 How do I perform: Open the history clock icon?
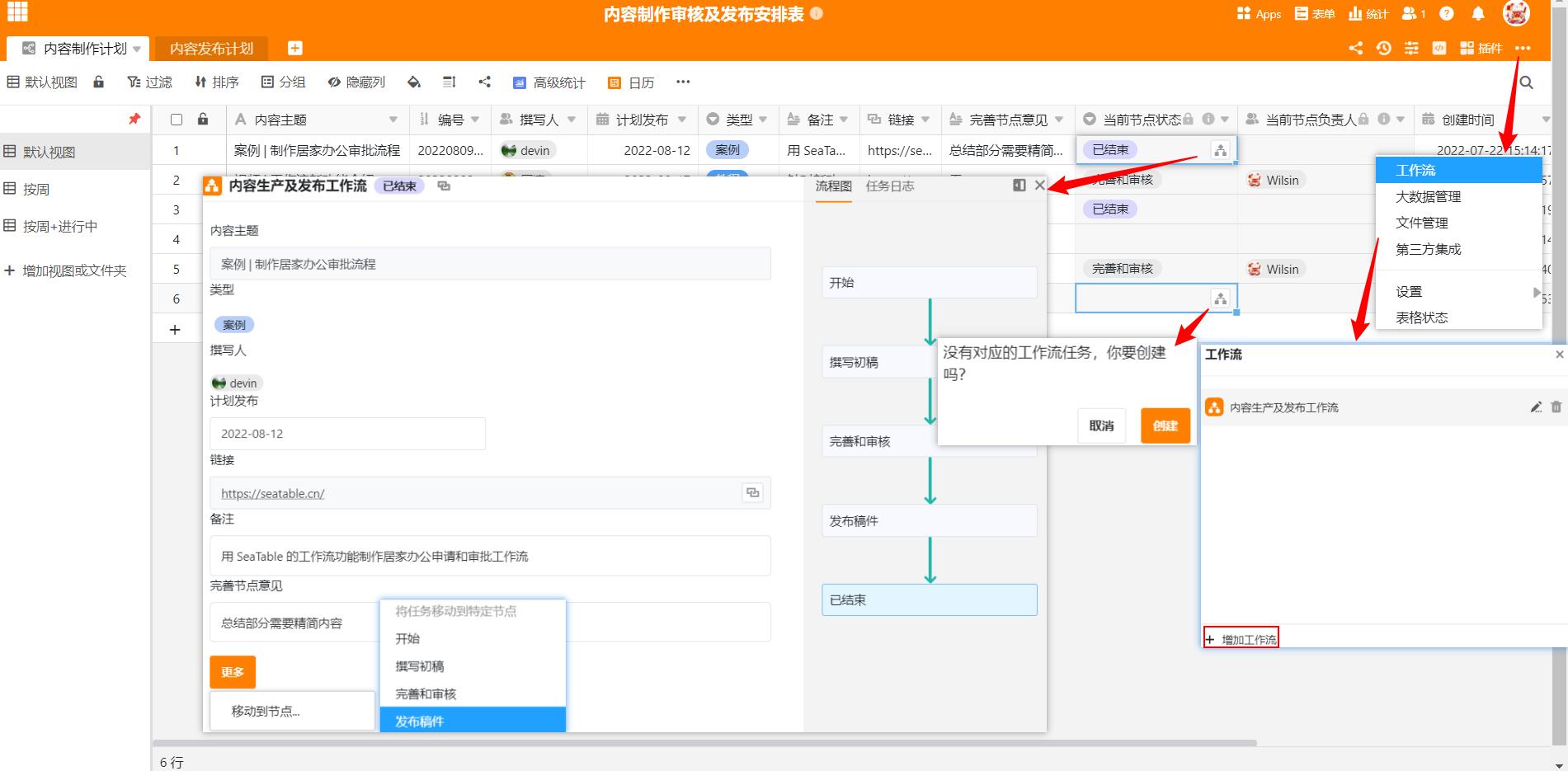point(1383,48)
